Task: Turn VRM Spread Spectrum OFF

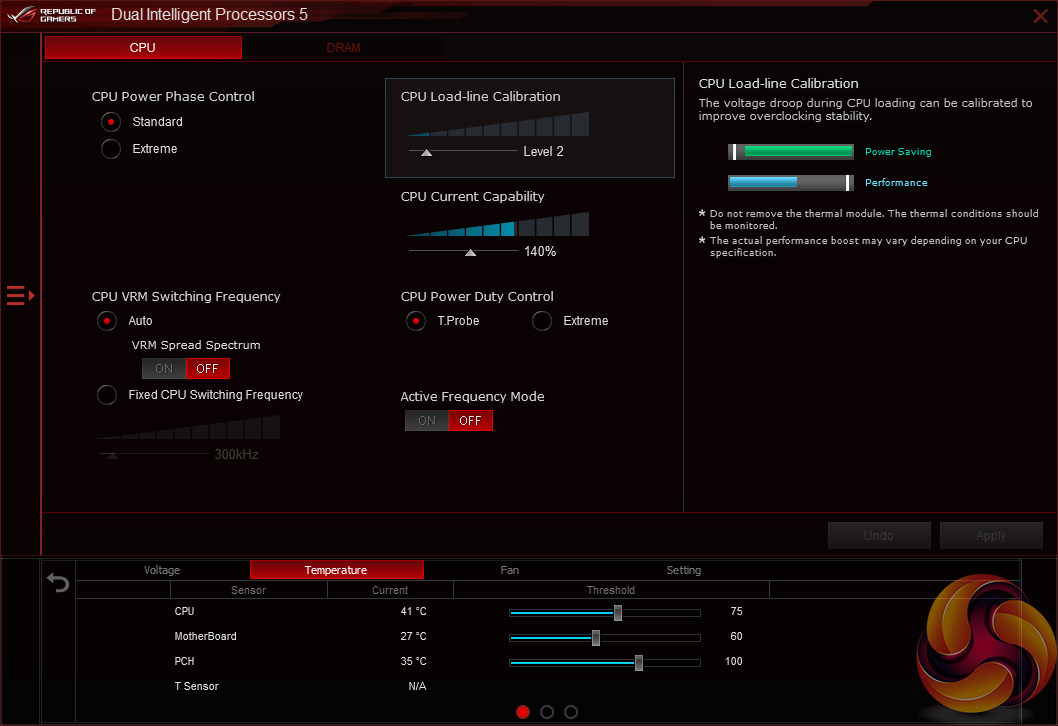Action: [208, 369]
